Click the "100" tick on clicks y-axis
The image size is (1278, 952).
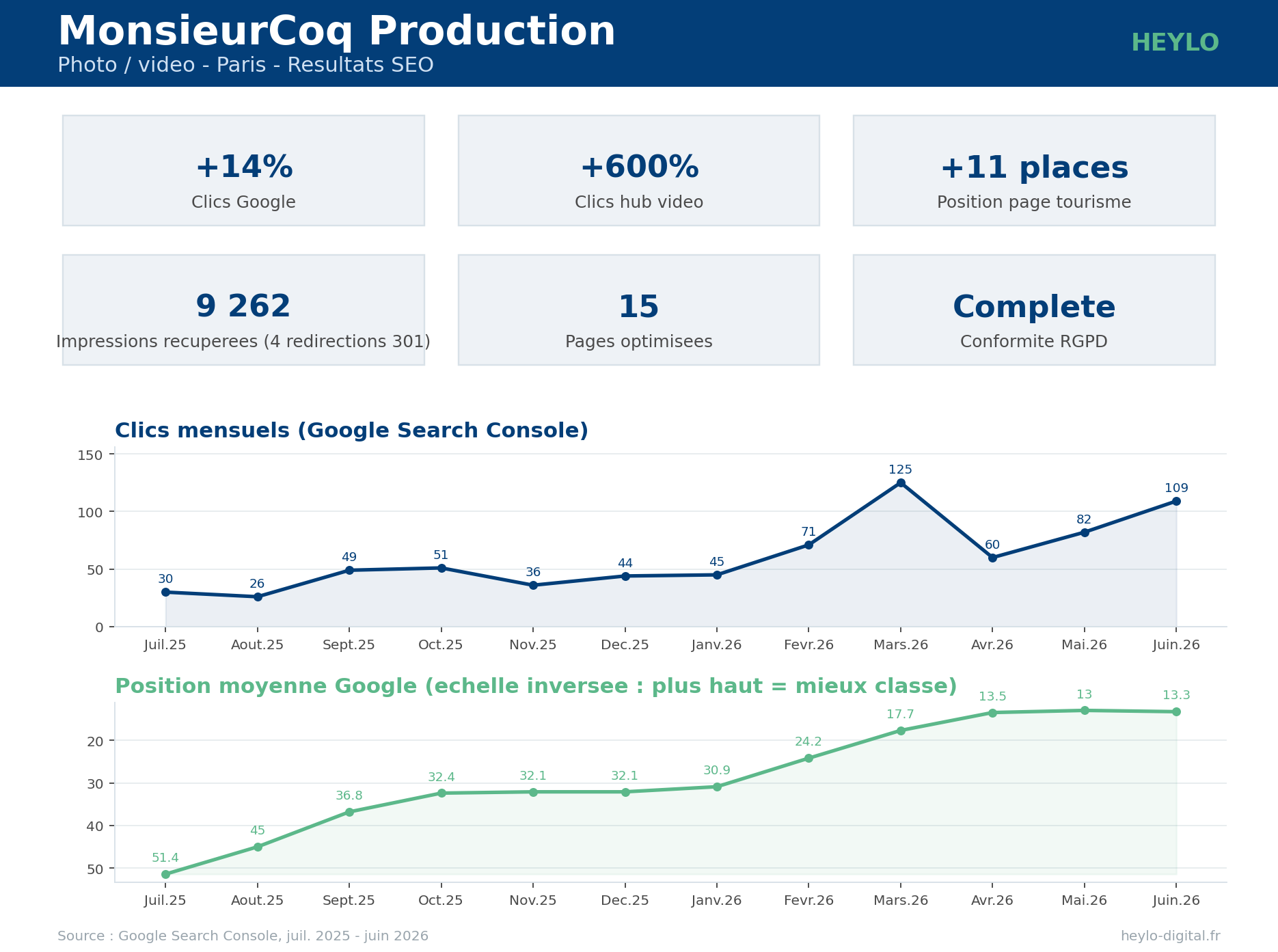click(x=90, y=513)
